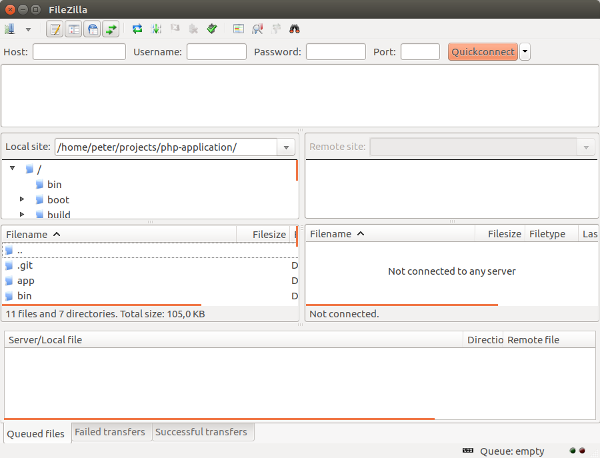This screenshot has width=600, height=458.
Task: Select the .. parent directory row
Action: [150, 251]
